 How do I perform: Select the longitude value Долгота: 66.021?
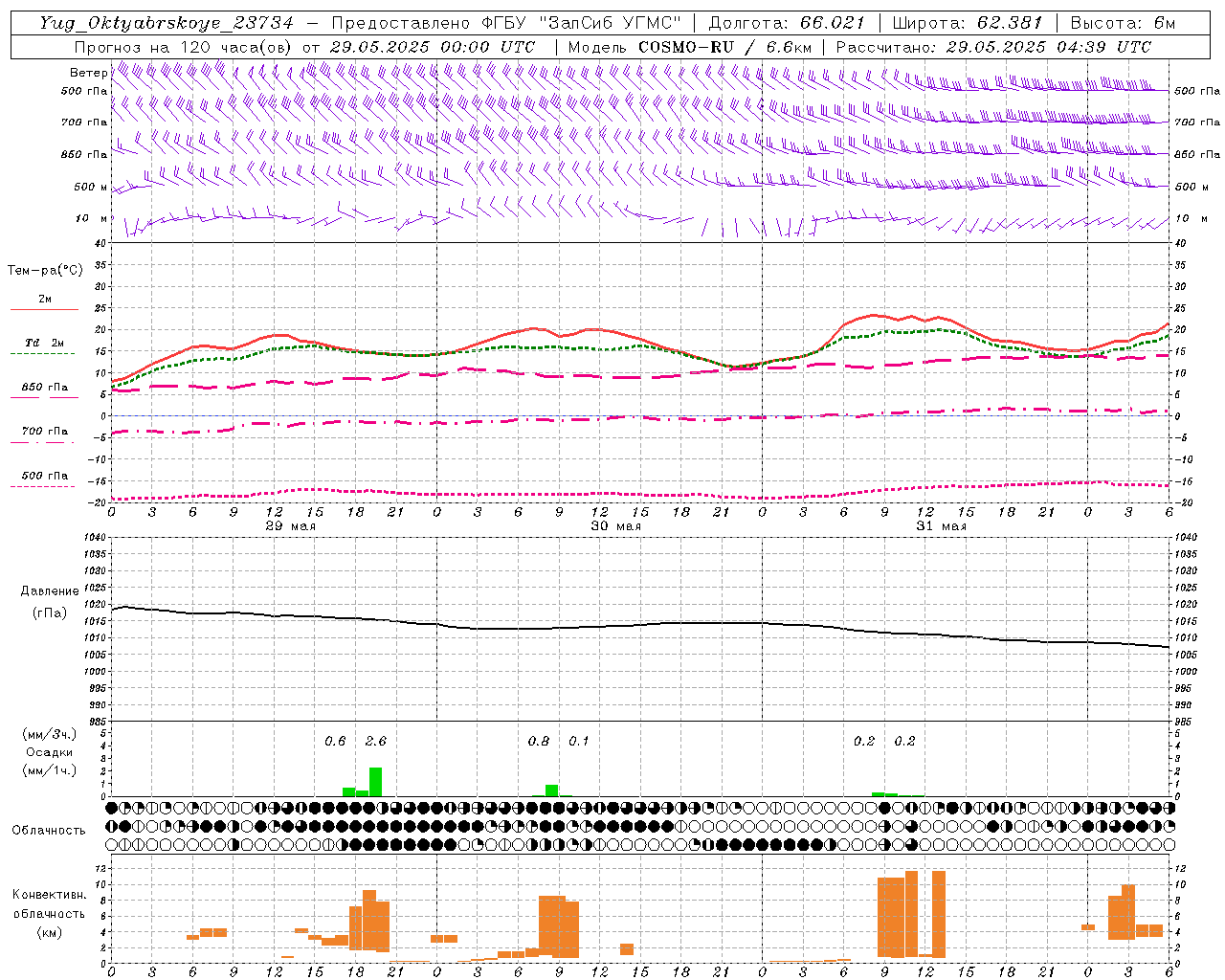tap(787, 23)
